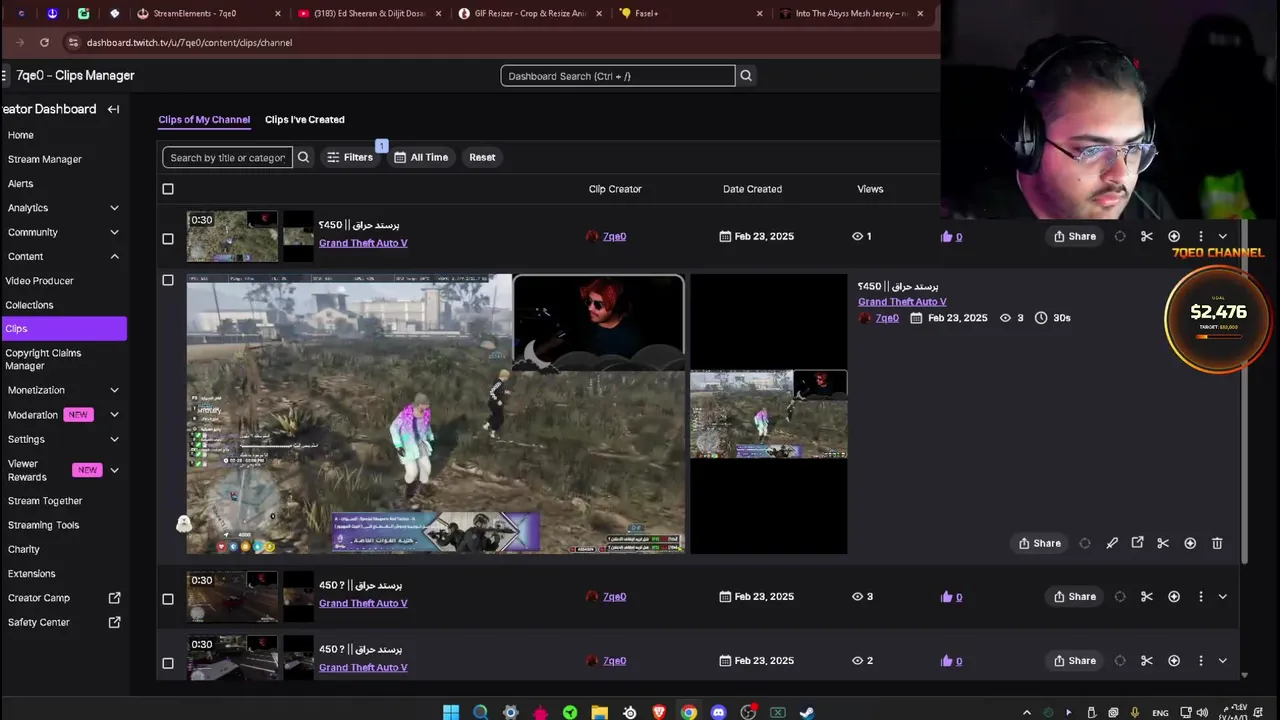Collapse the Content sidebar section

tap(114, 257)
